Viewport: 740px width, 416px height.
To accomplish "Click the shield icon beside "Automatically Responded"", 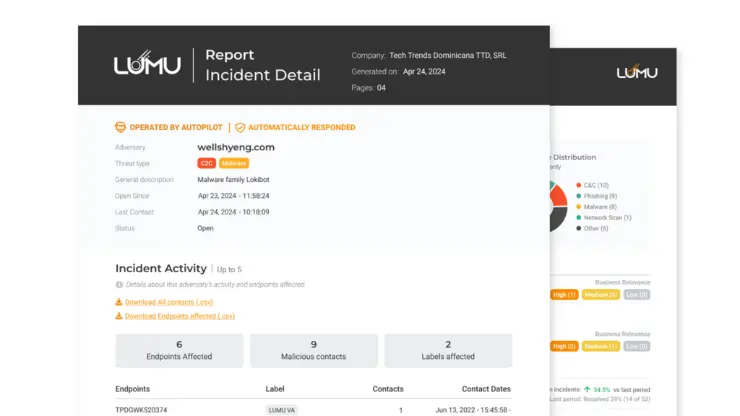I will coord(240,128).
